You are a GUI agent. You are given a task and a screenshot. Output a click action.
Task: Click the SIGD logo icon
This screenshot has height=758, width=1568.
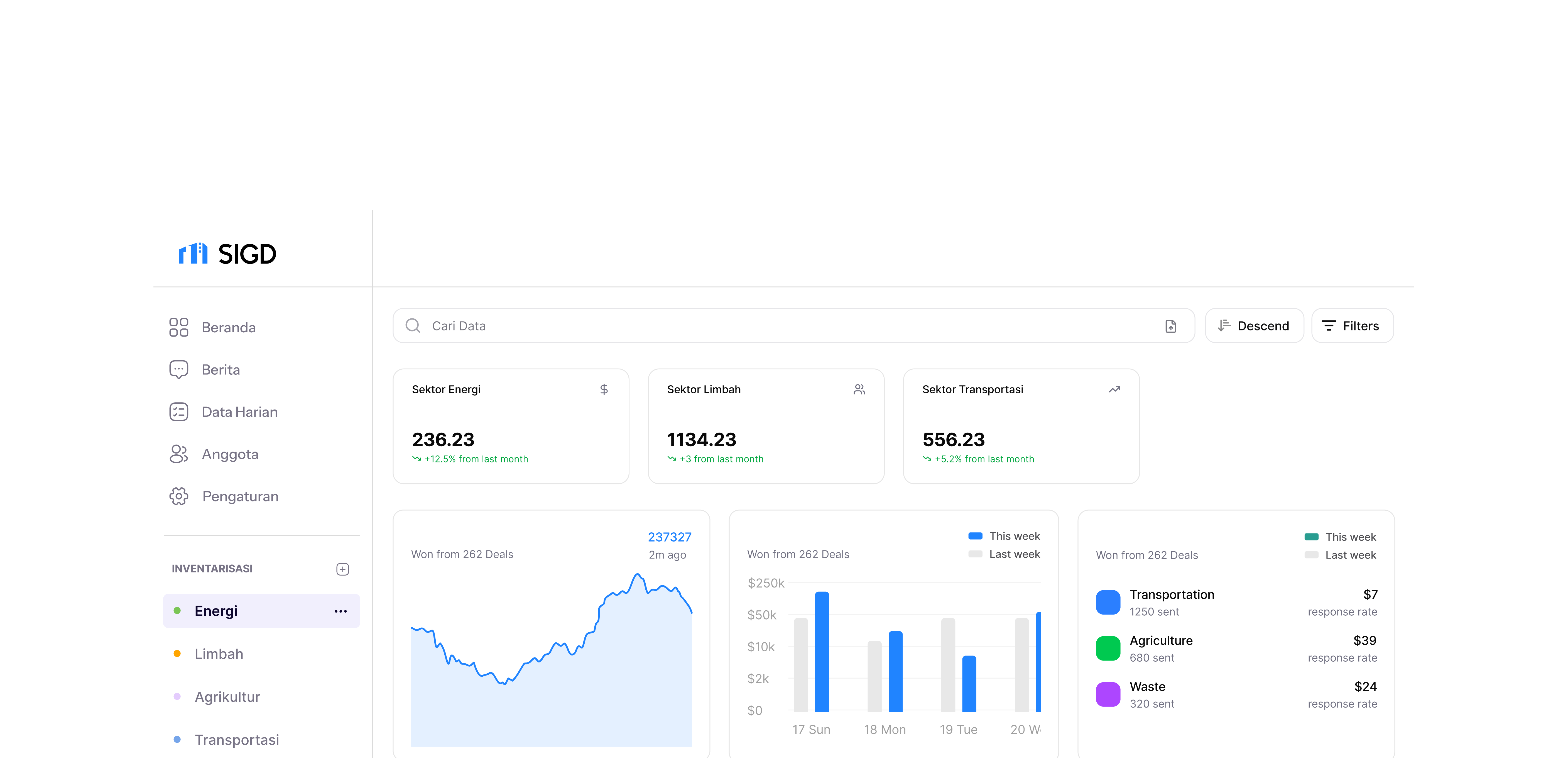pyautogui.click(x=193, y=253)
